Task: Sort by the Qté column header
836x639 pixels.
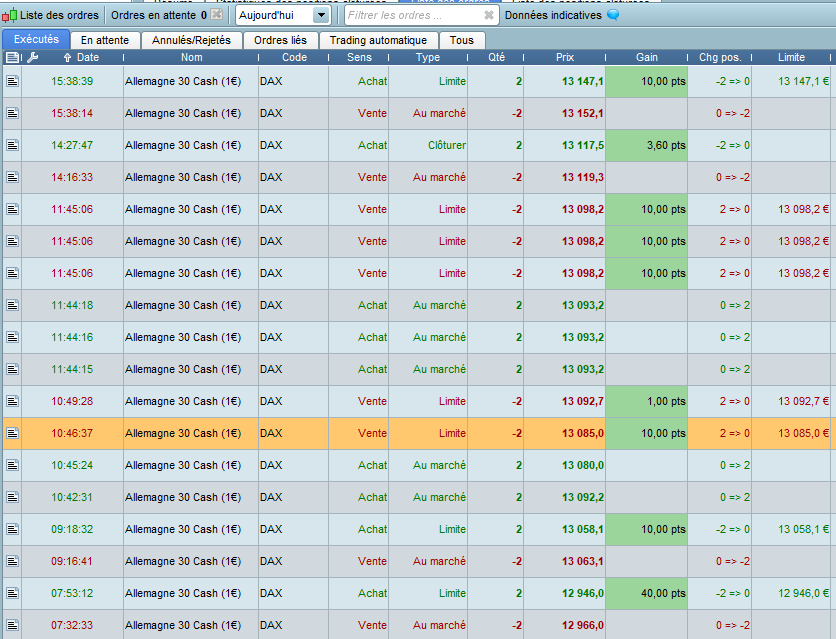Action: (x=496, y=57)
